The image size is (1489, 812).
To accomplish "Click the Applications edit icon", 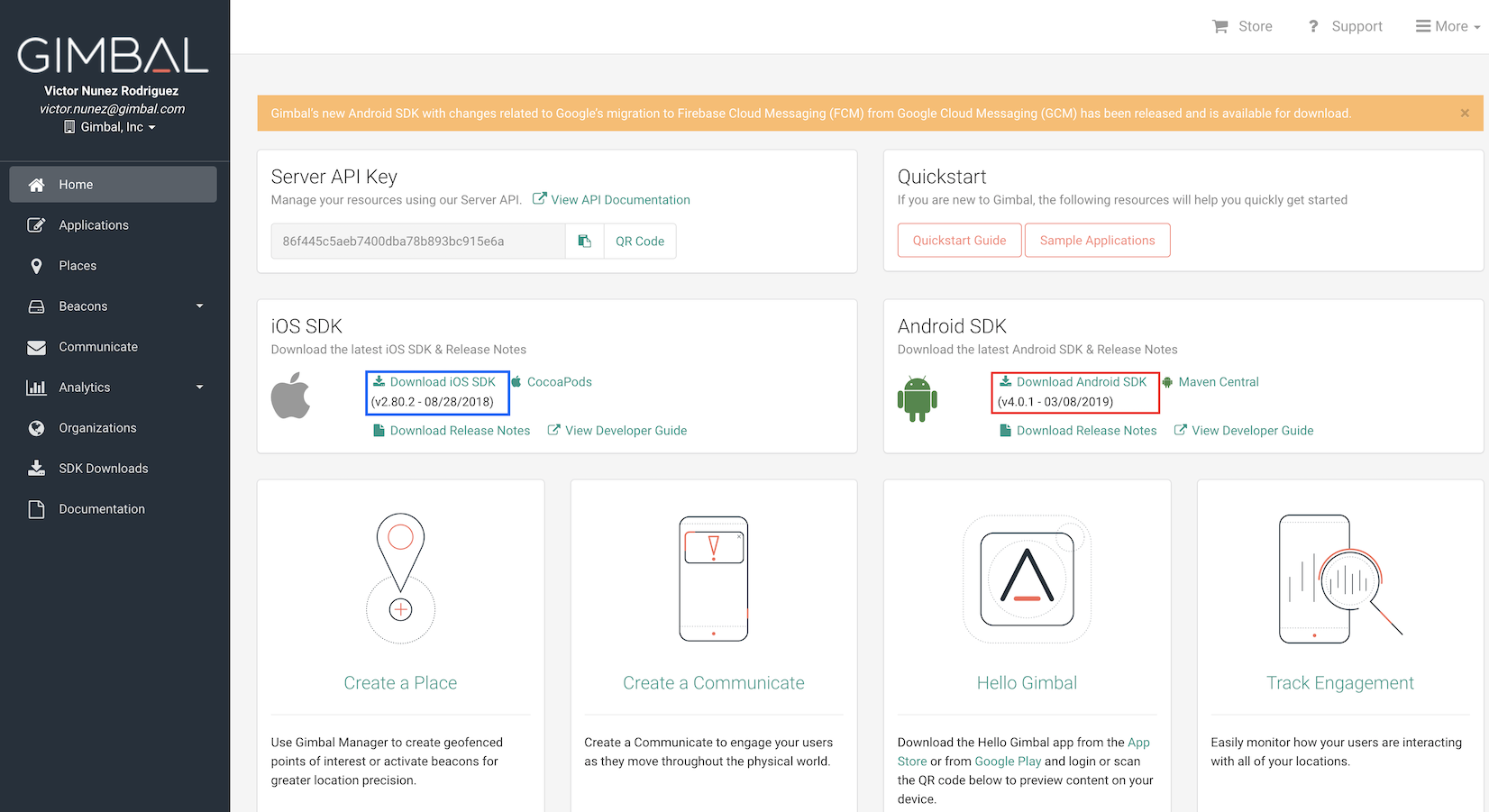I will point(36,225).
